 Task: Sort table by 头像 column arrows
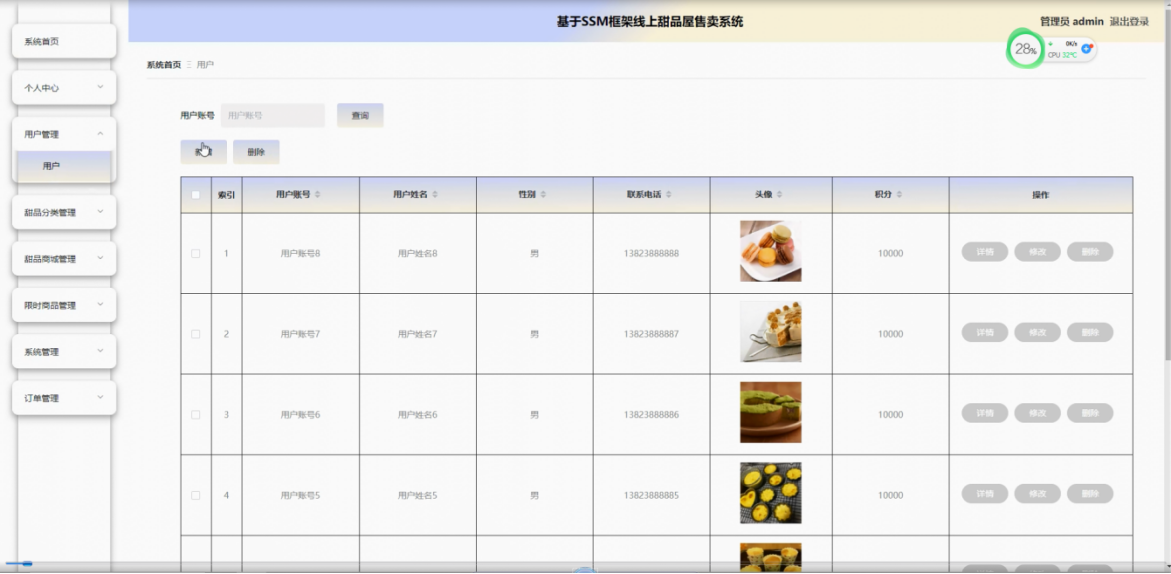(779, 195)
